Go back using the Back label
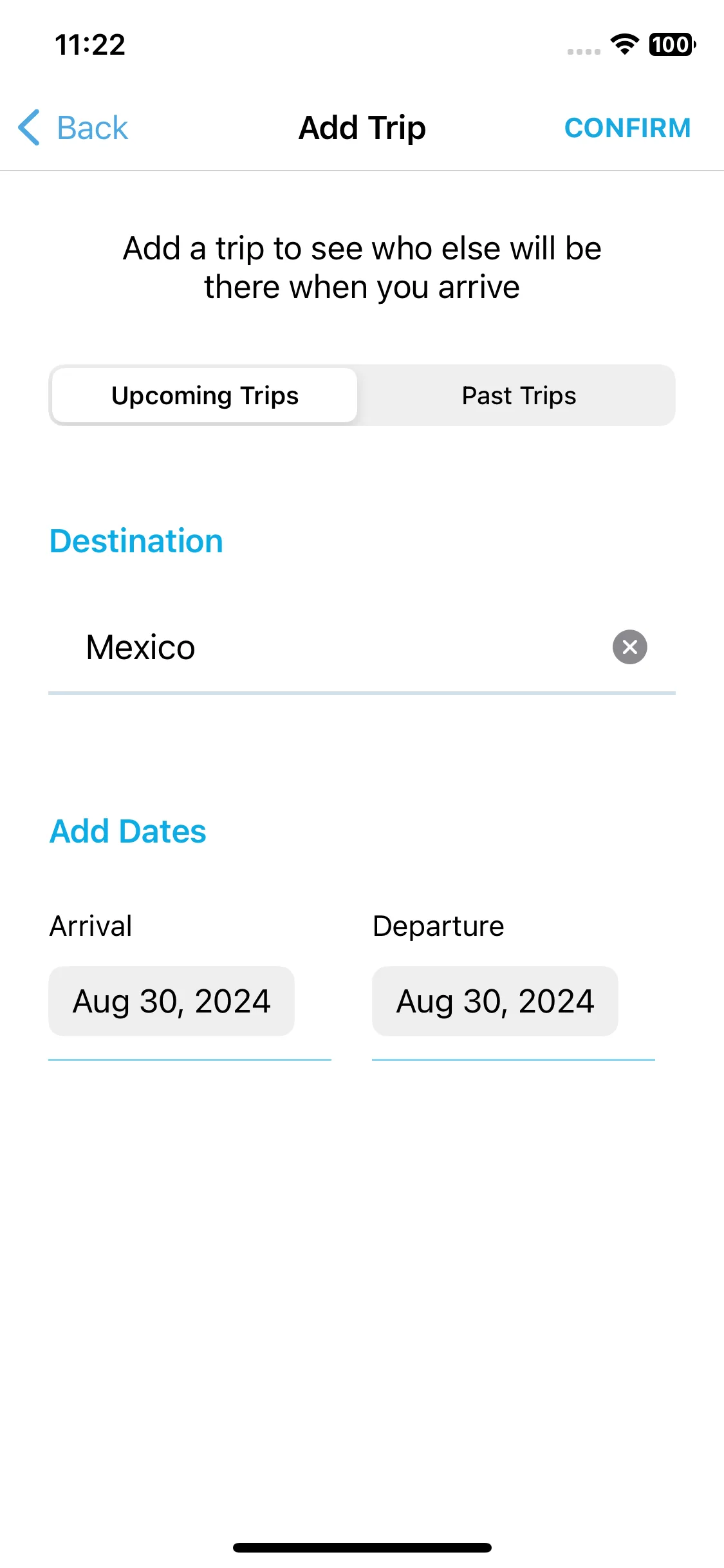The image size is (724, 1568). pyautogui.click(x=93, y=127)
